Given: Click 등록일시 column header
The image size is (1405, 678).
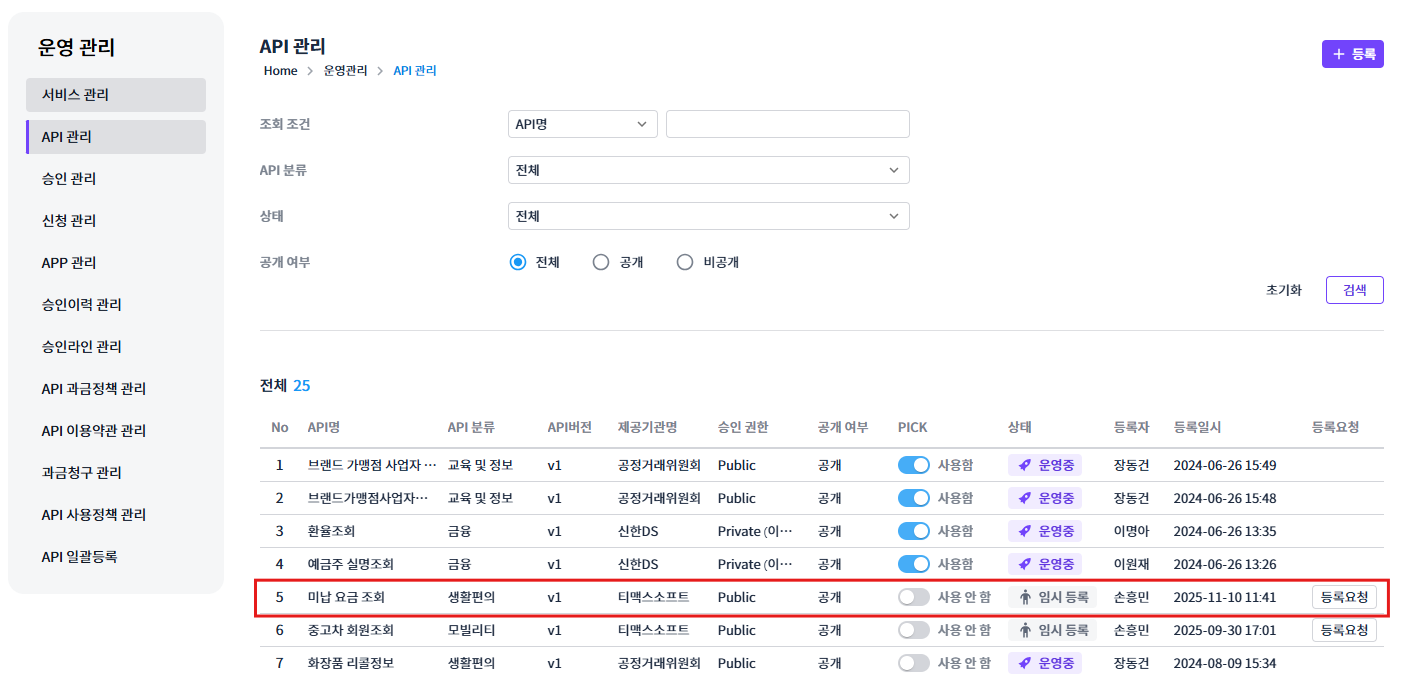Looking at the screenshot, I should coord(1197,427).
